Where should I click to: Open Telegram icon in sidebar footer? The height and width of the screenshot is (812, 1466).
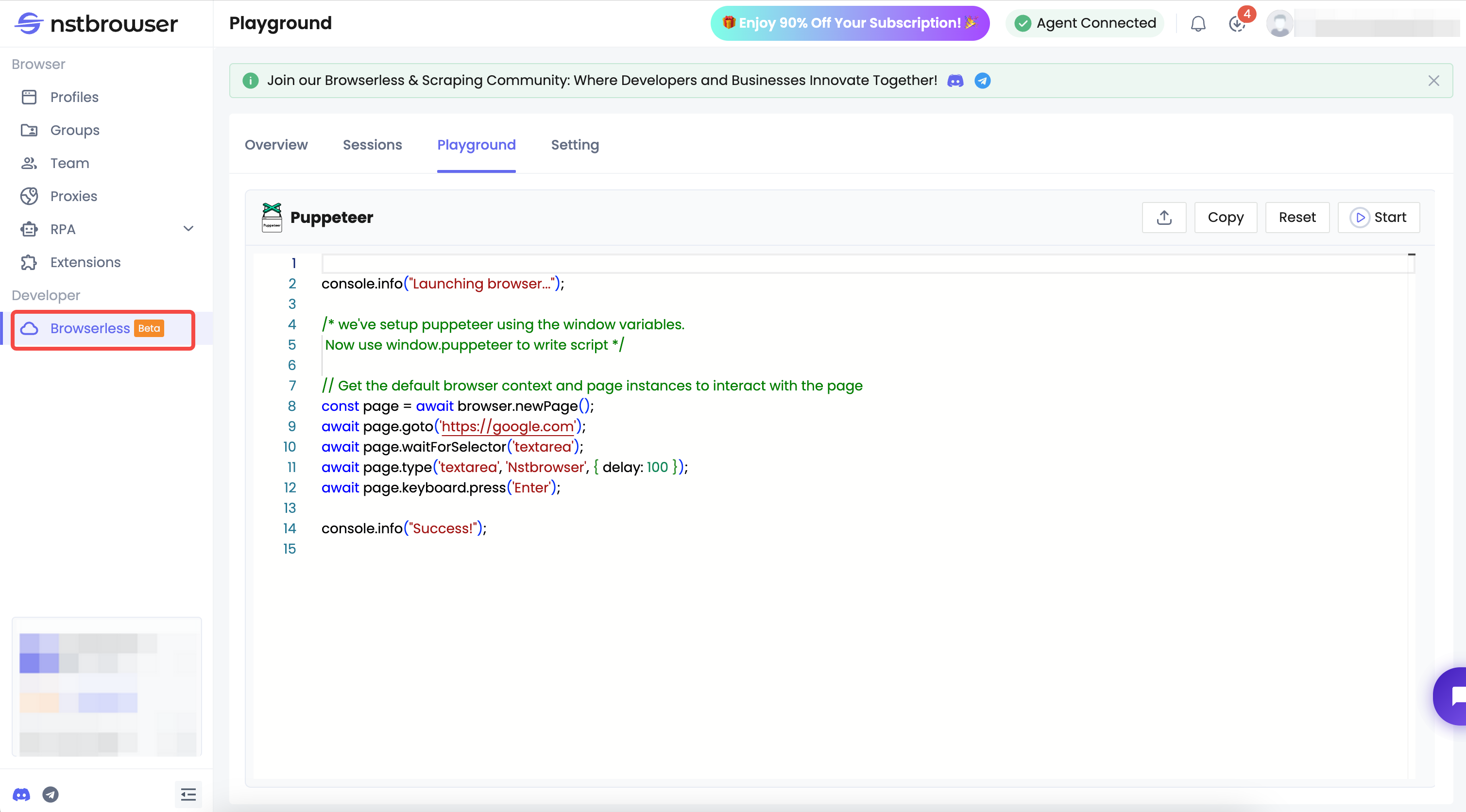(51, 795)
